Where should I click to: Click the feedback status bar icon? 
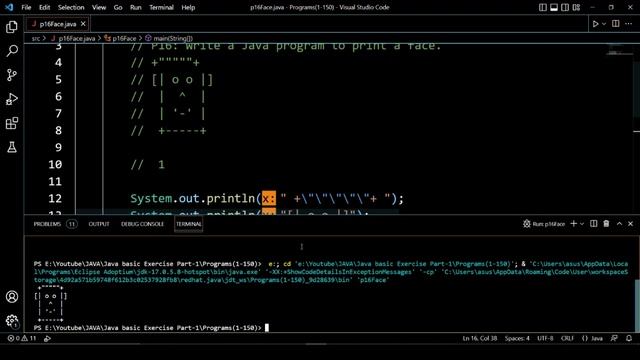[x=614, y=338]
